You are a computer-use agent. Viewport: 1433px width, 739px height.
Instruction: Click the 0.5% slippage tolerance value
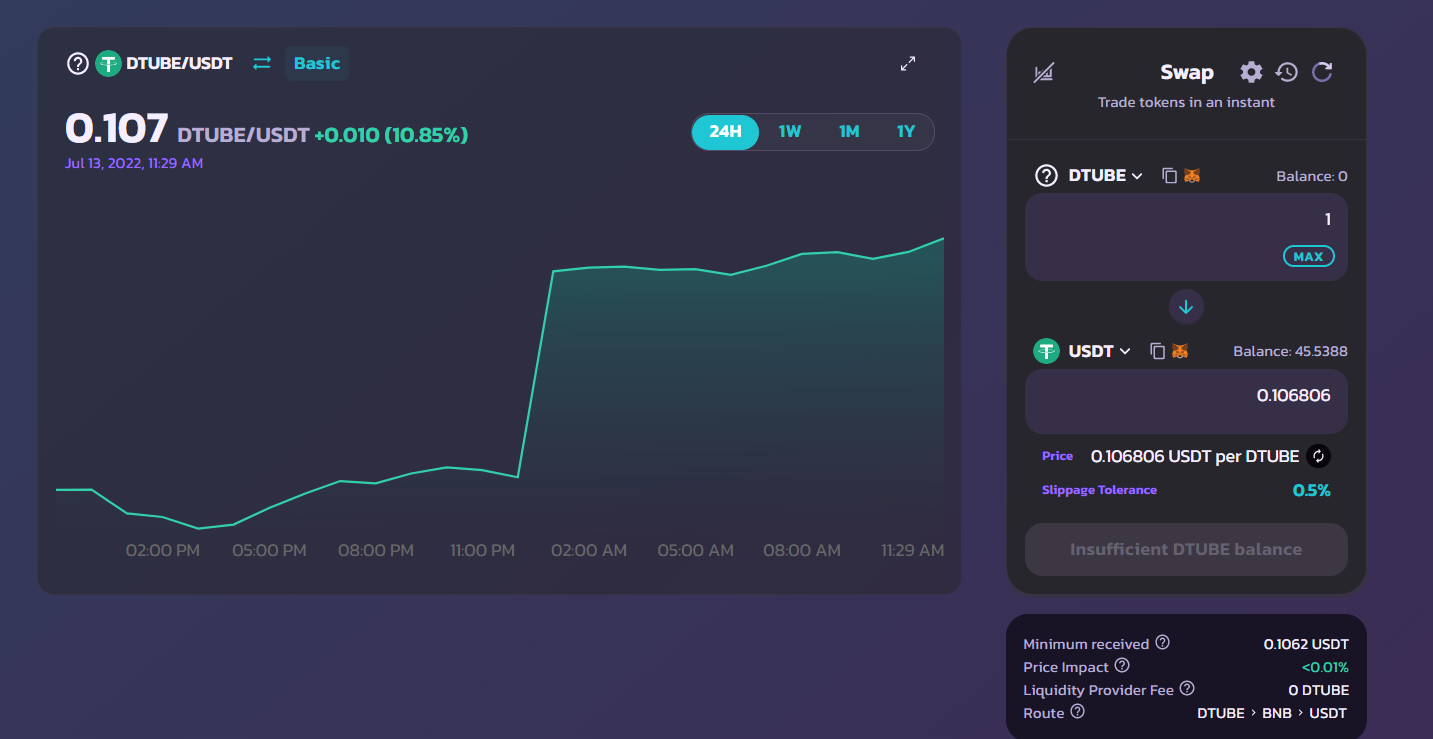click(x=1311, y=490)
